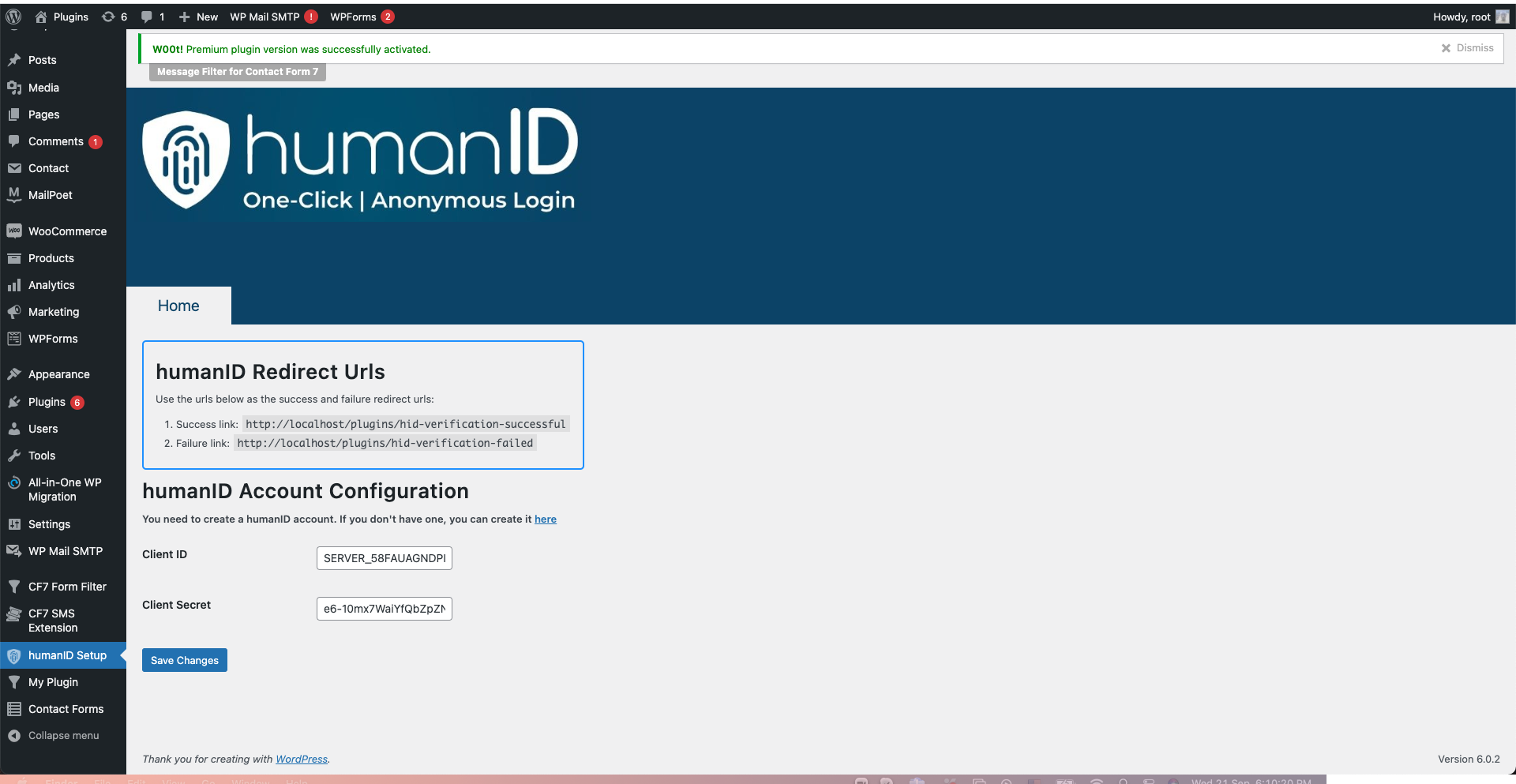Click the 'here' account creation link
Screen dimensions: 1516x784
[546, 519]
